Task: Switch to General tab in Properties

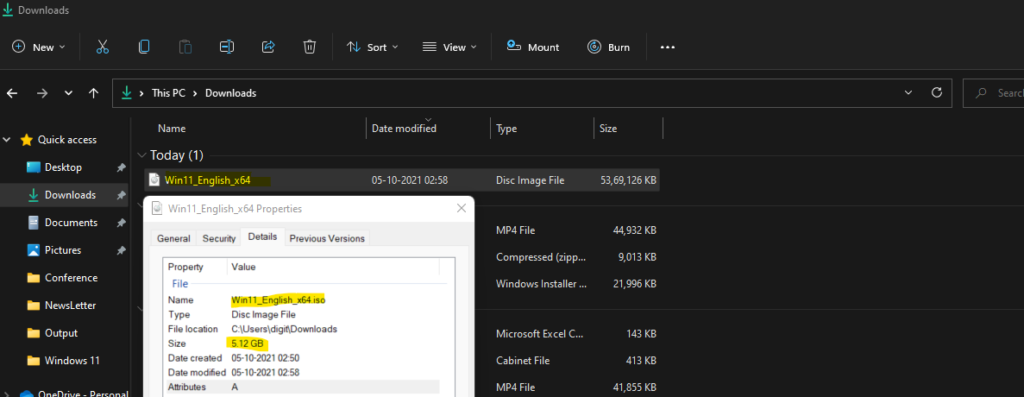Action: [x=174, y=238]
